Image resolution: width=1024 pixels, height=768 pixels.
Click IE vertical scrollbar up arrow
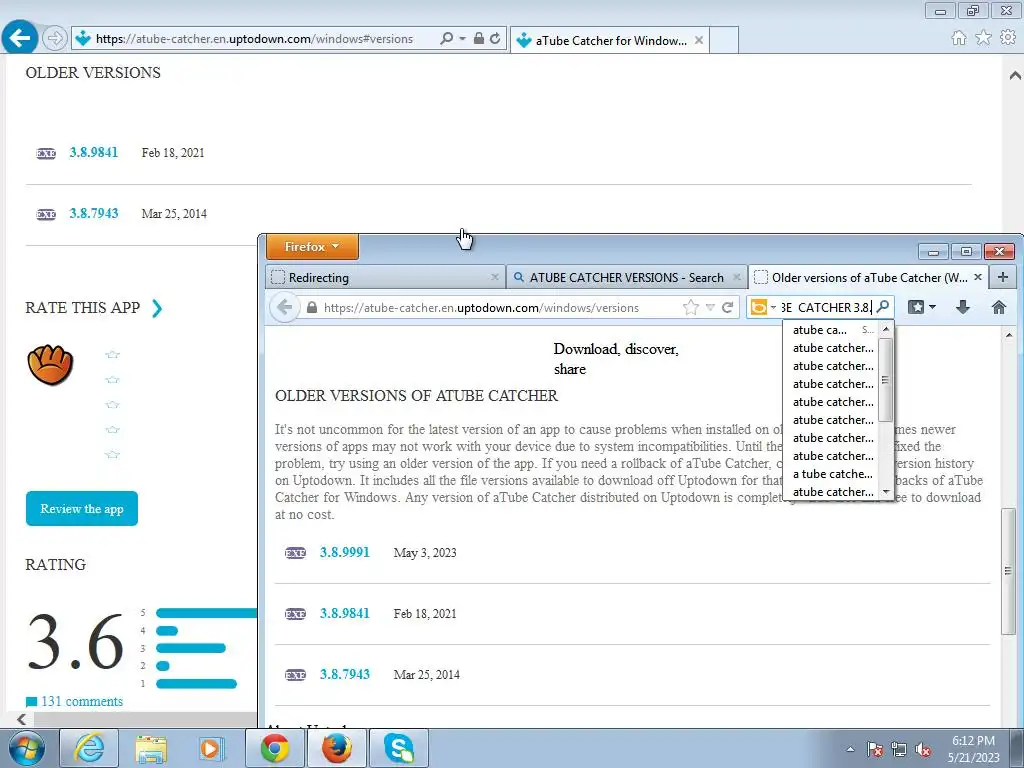coord(1014,75)
